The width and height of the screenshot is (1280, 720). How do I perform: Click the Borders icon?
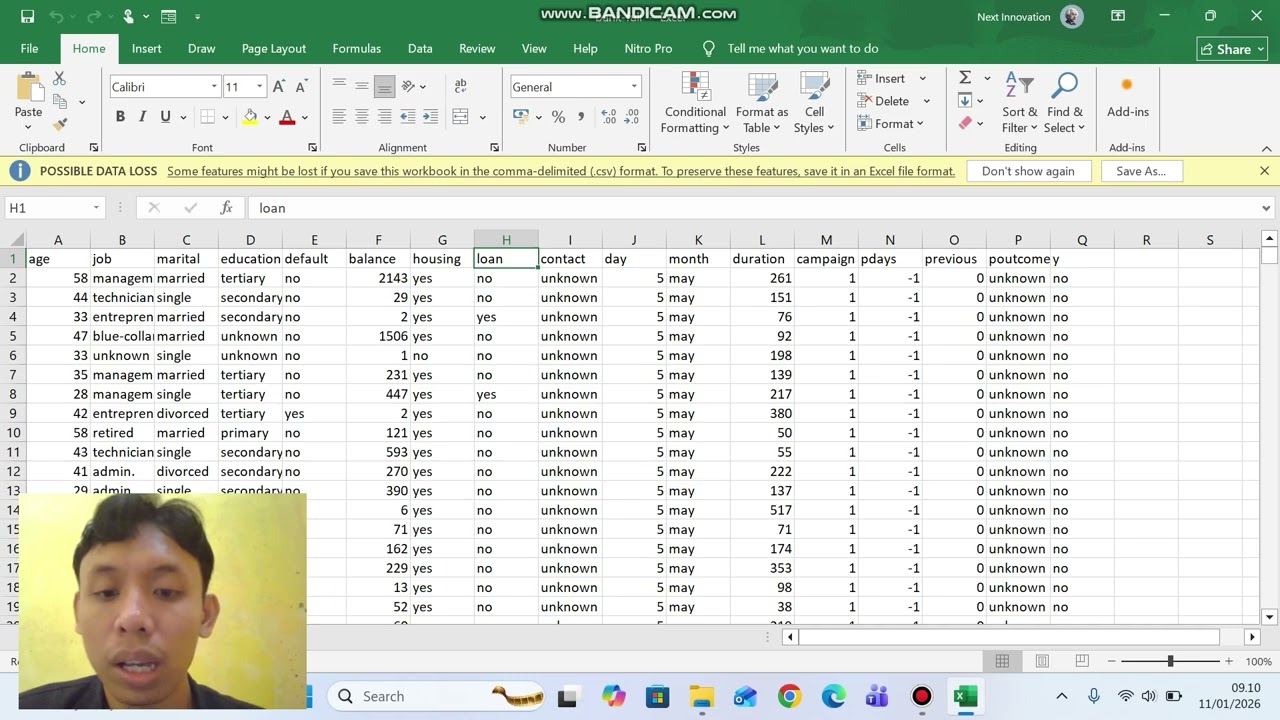click(x=207, y=117)
